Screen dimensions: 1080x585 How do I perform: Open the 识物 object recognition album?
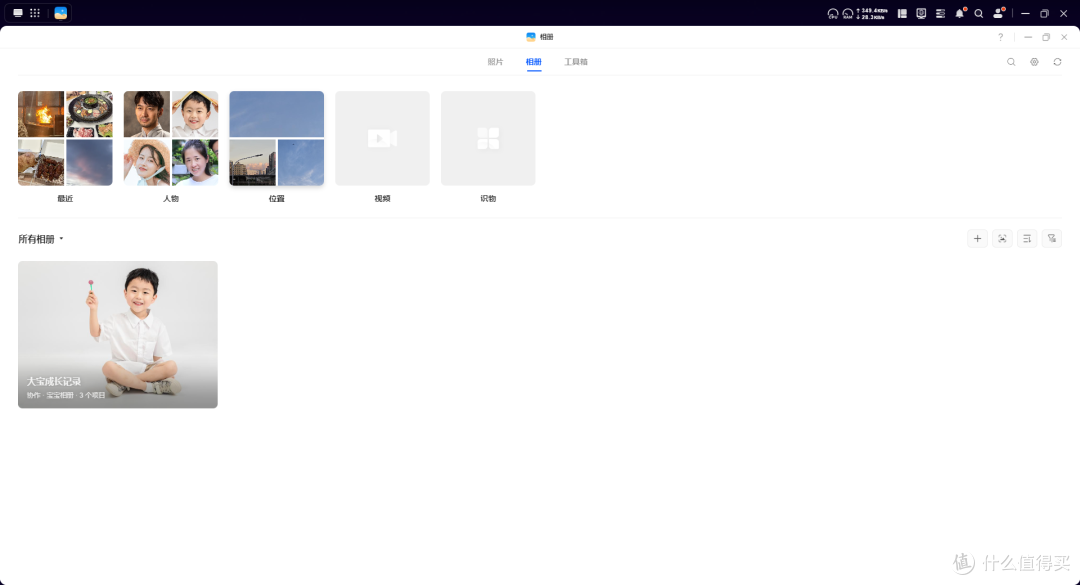pos(488,138)
